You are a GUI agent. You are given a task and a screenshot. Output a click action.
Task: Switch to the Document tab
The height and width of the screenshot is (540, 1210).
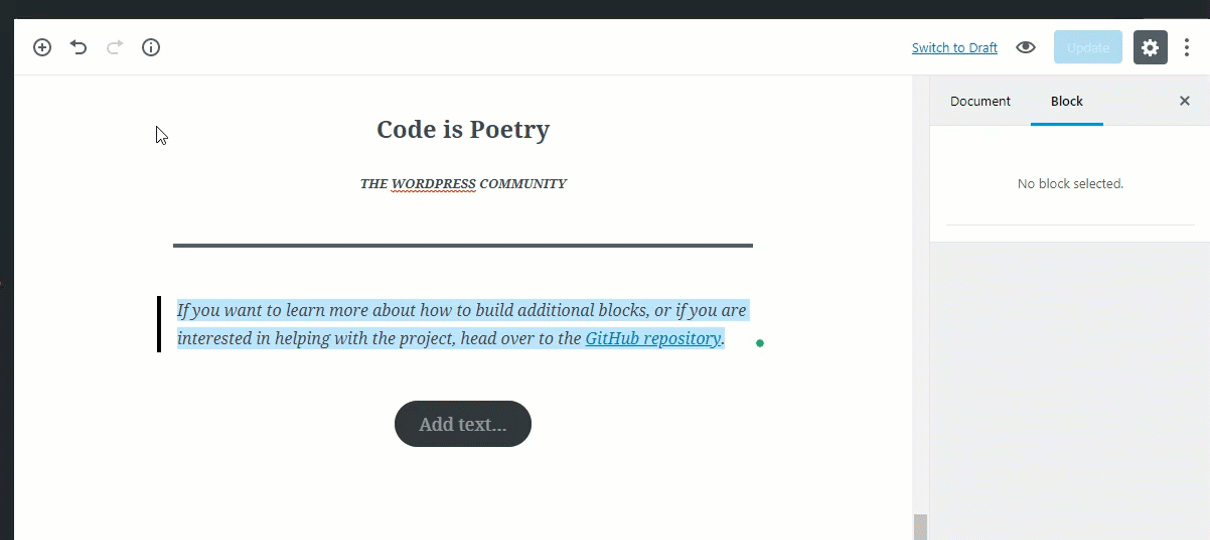(980, 101)
